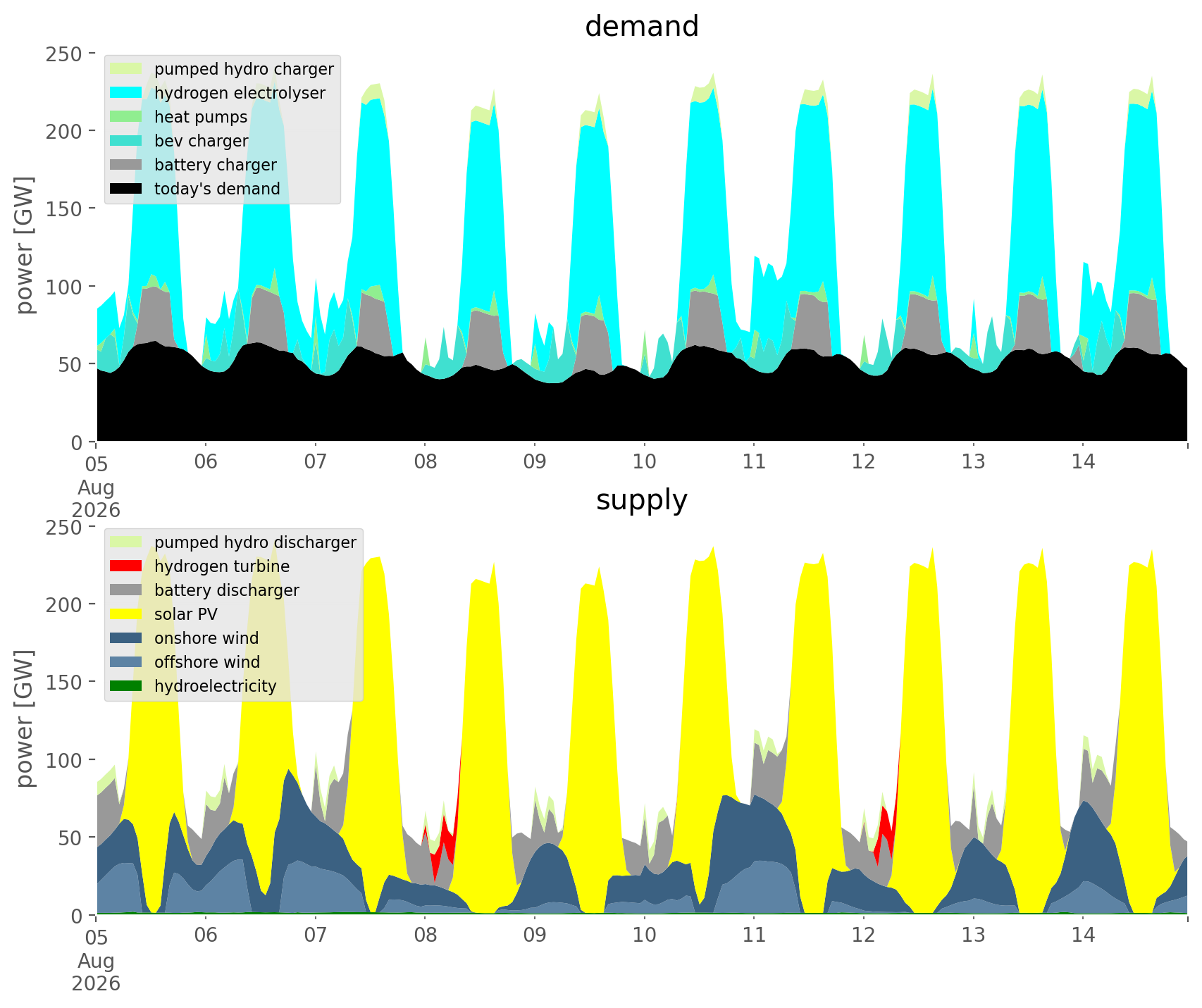Viewport: 1202px width, 1008px height.
Task: Click the "battery discharger" legend label
Action: tap(227, 590)
